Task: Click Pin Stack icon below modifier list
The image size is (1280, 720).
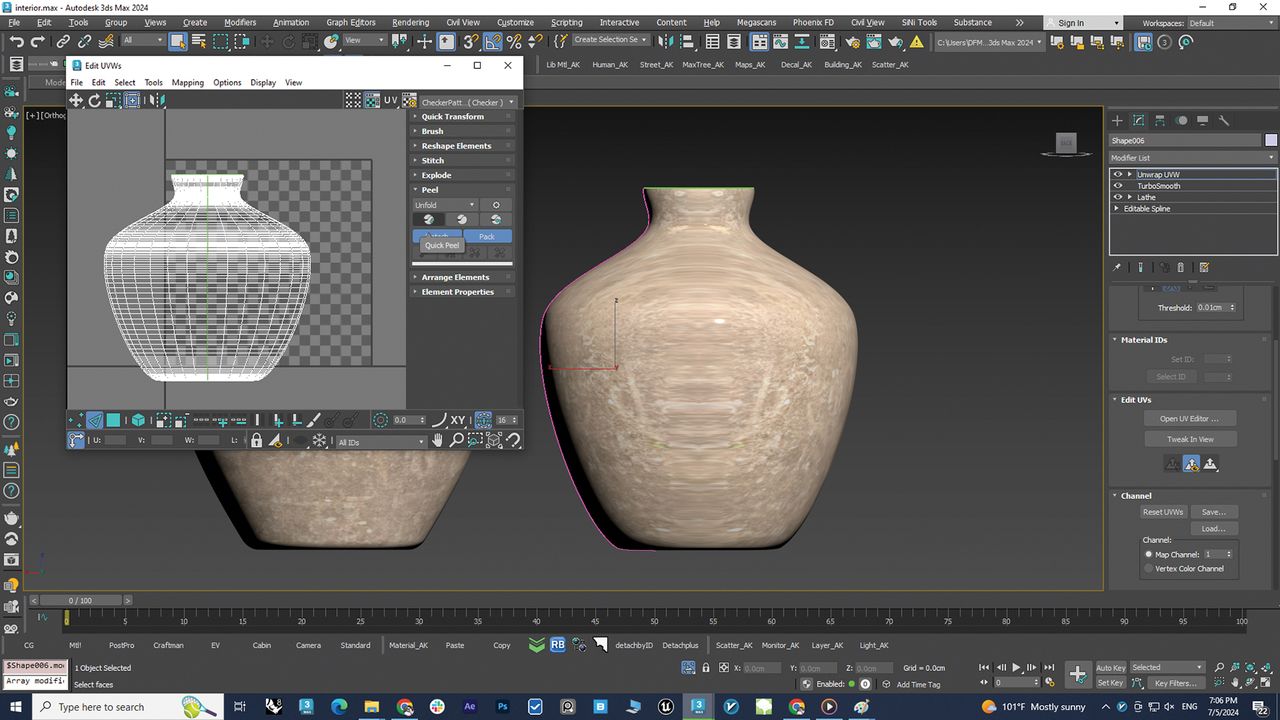Action: [1117, 267]
